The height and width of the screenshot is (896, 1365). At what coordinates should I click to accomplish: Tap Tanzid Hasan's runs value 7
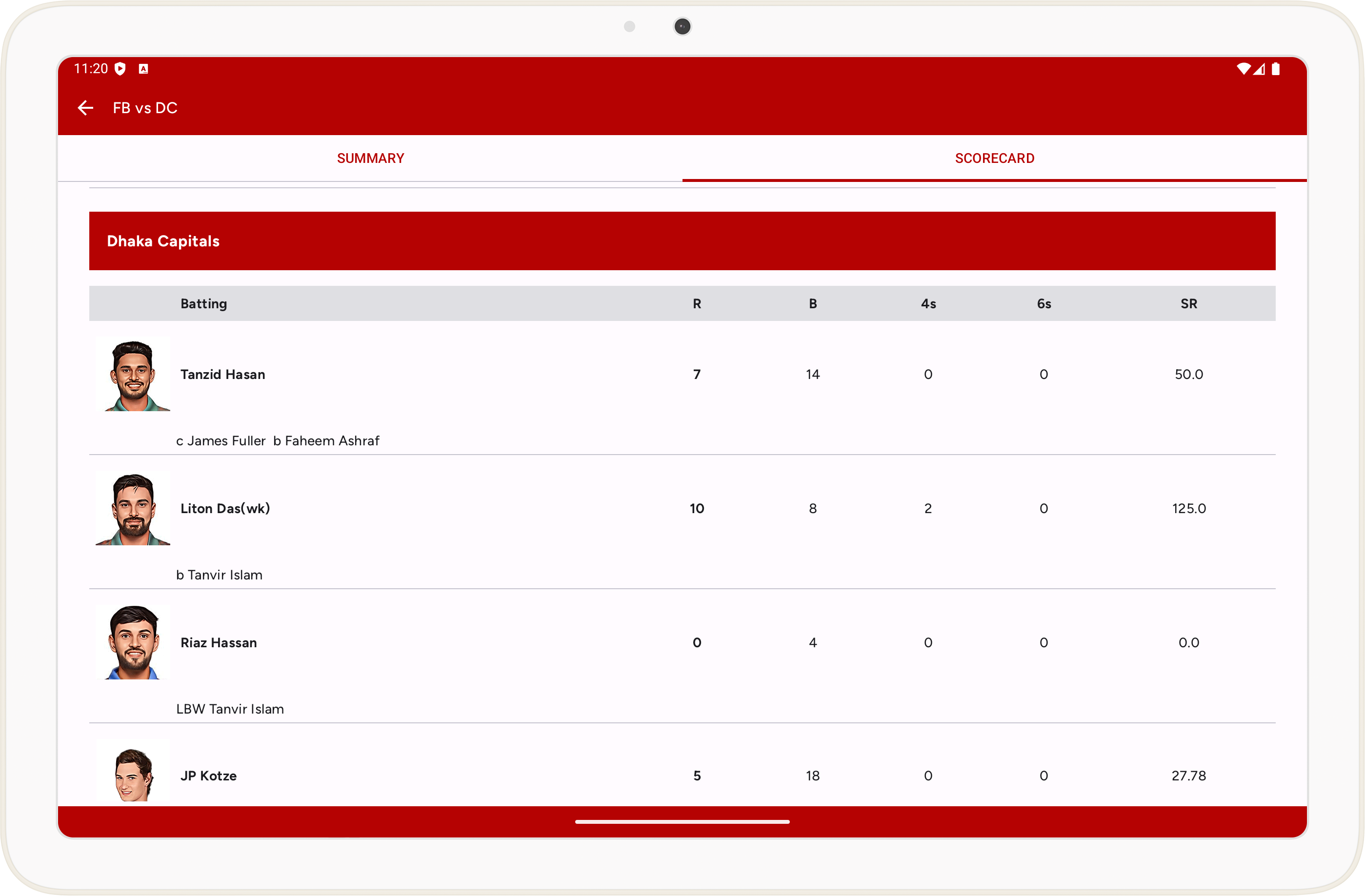point(697,374)
